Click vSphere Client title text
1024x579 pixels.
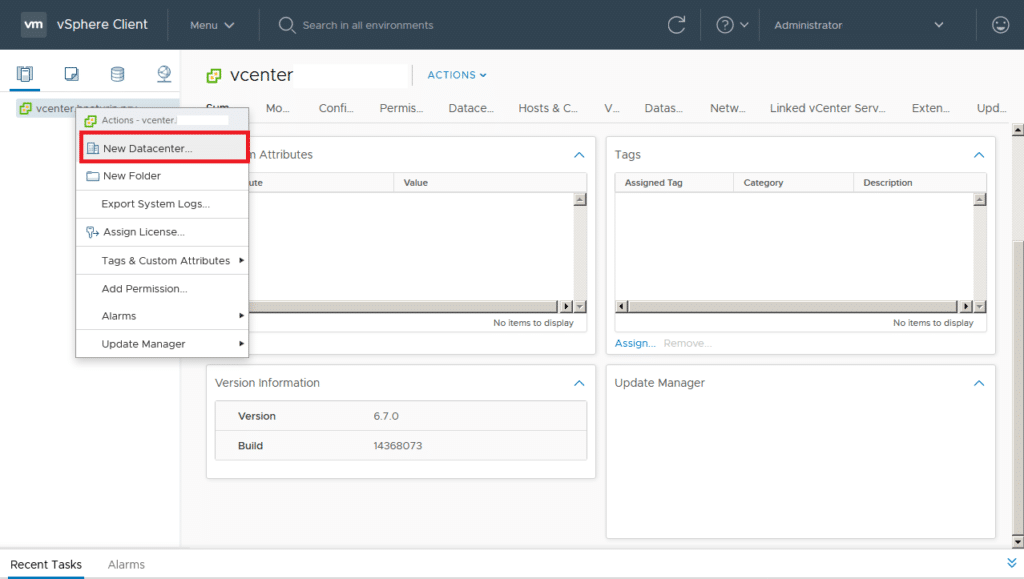coord(102,24)
